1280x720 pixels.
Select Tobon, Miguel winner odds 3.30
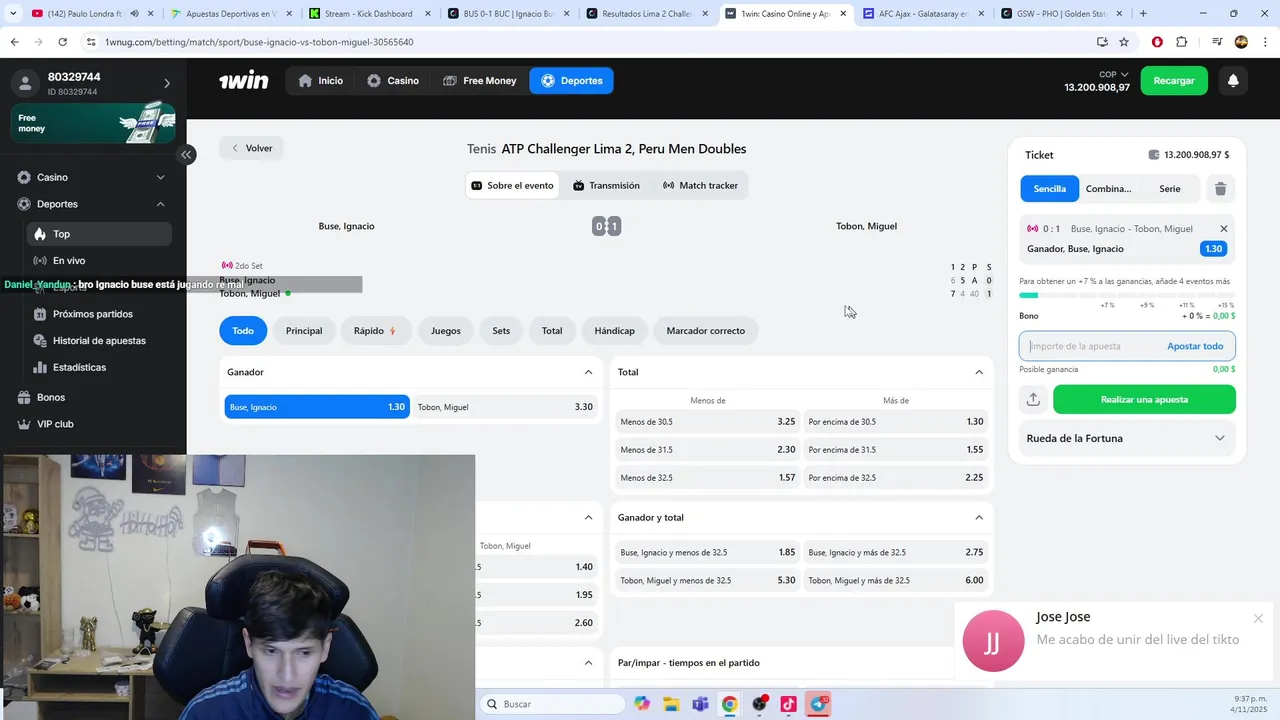click(x=505, y=407)
